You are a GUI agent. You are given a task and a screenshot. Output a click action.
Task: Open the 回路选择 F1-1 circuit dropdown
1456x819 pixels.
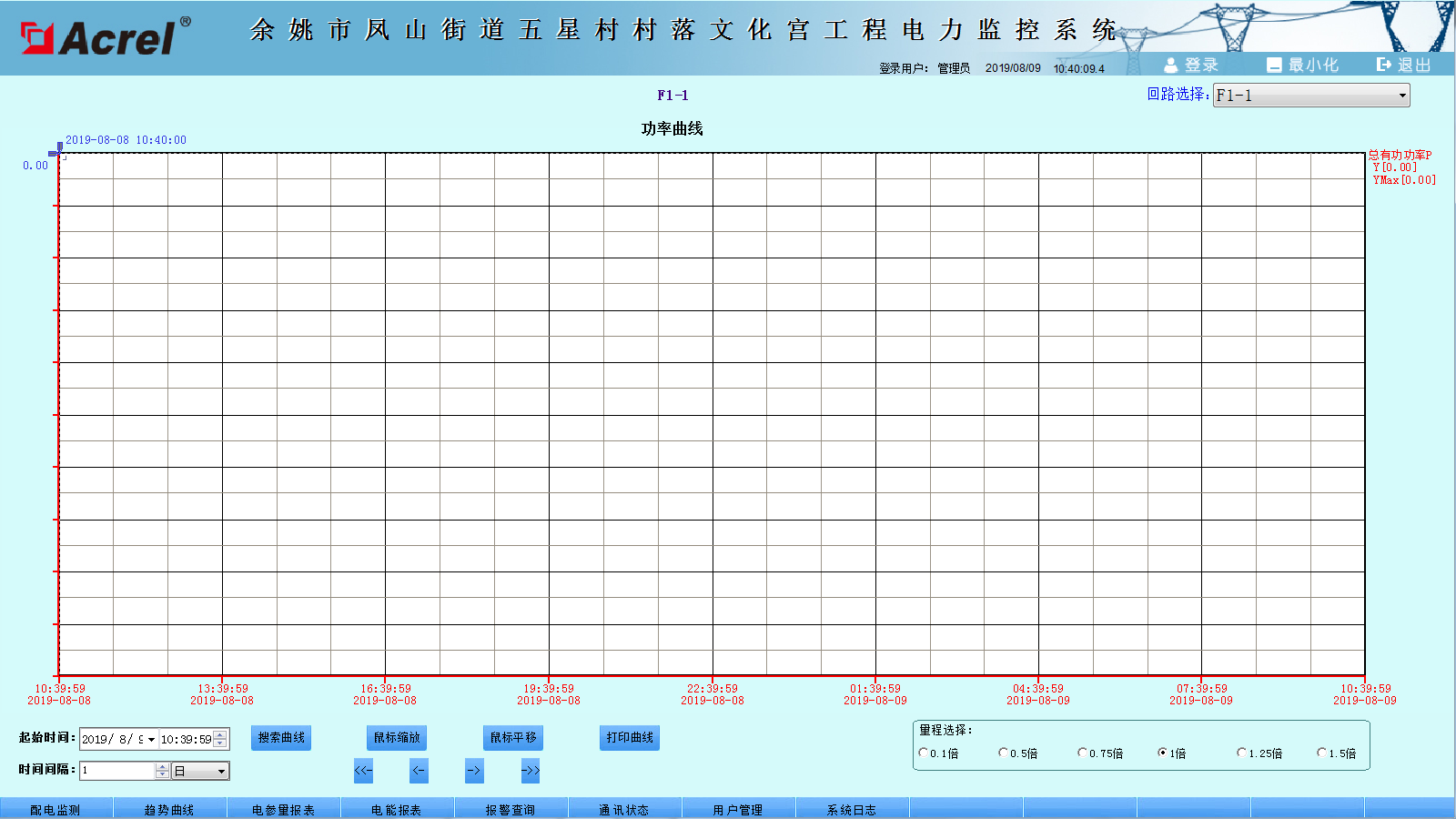coord(1401,96)
